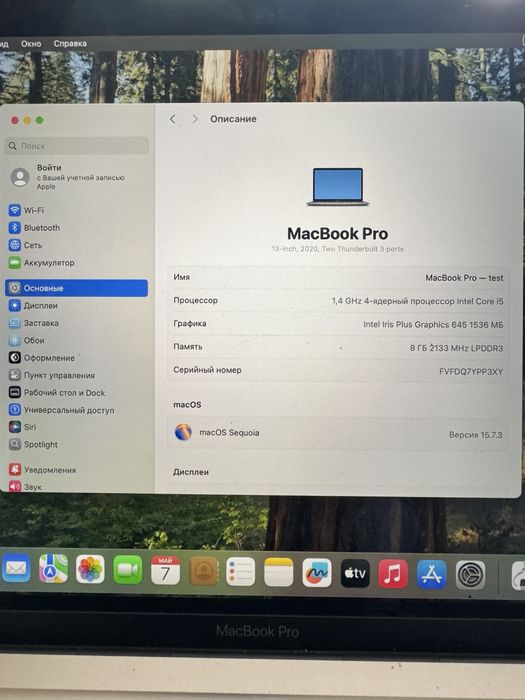This screenshot has height=700, width=525.
Task: Open Звук sound settings
Action: [x=25, y=487]
